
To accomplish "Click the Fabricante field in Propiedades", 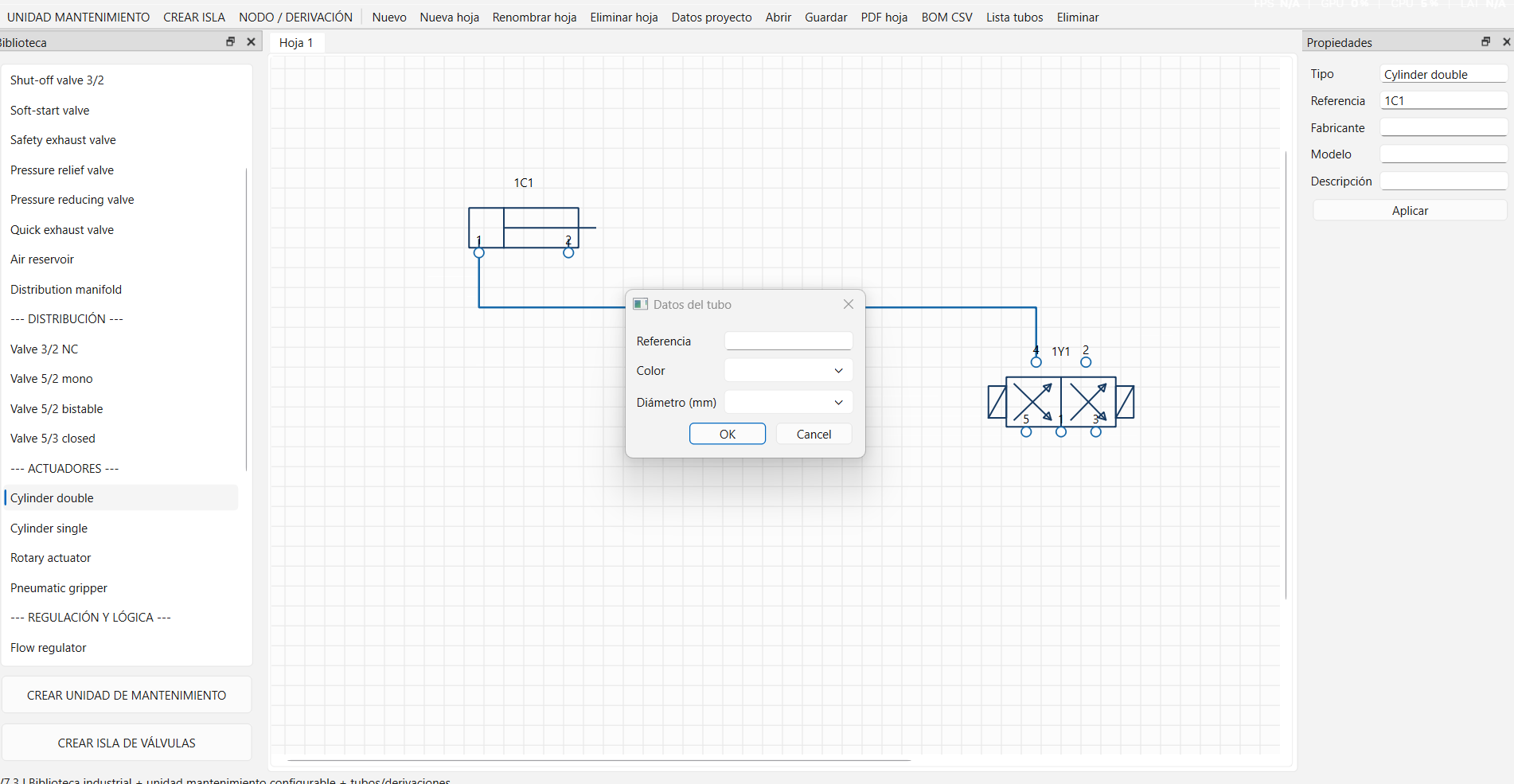I will click(1443, 127).
